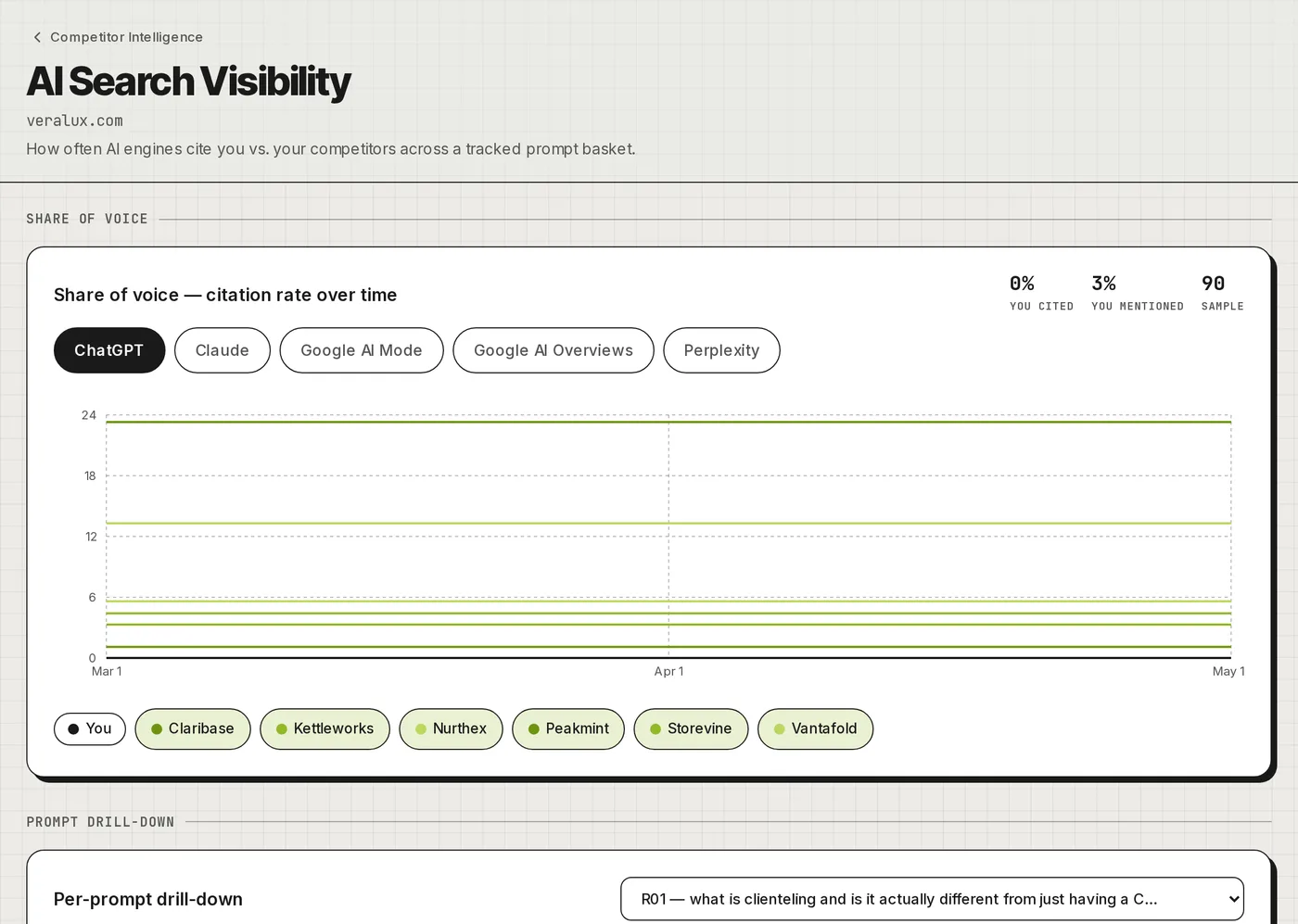Viewport: 1298px width, 924px height.
Task: Open the Google AI Overviews tab
Action: pyautogui.click(x=554, y=350)
